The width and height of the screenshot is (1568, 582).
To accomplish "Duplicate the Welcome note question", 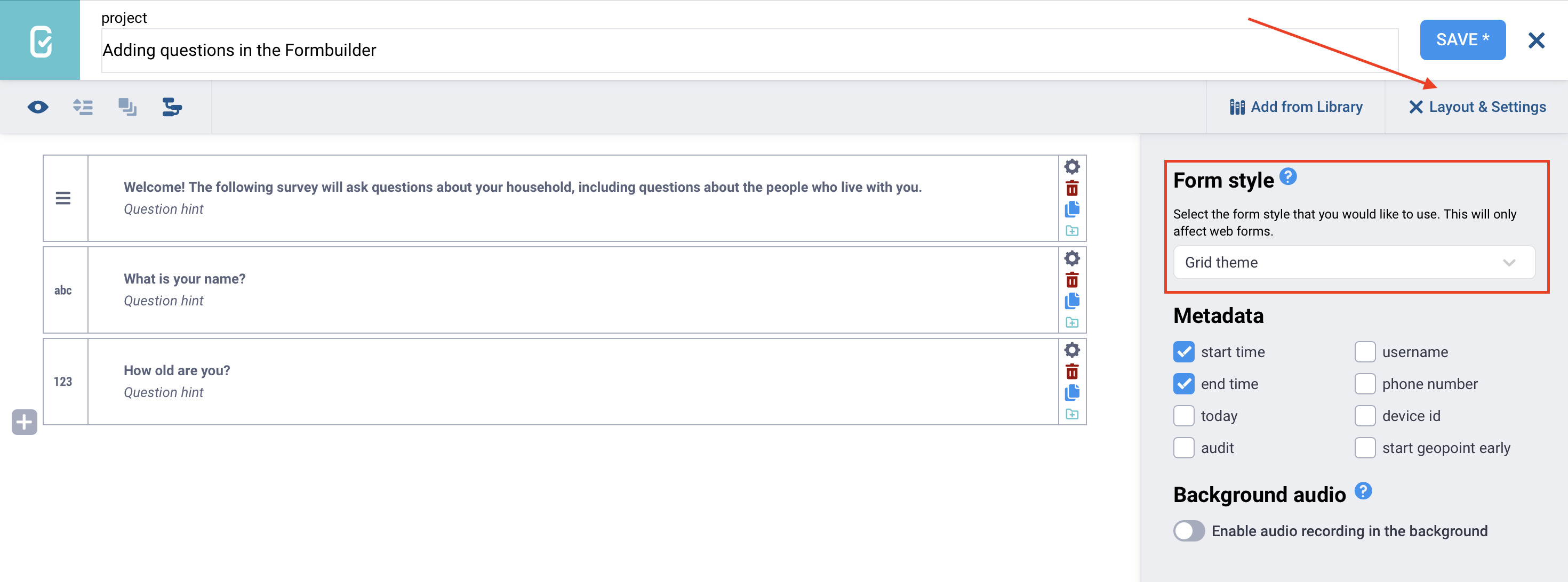I will tap(1072, 209).
